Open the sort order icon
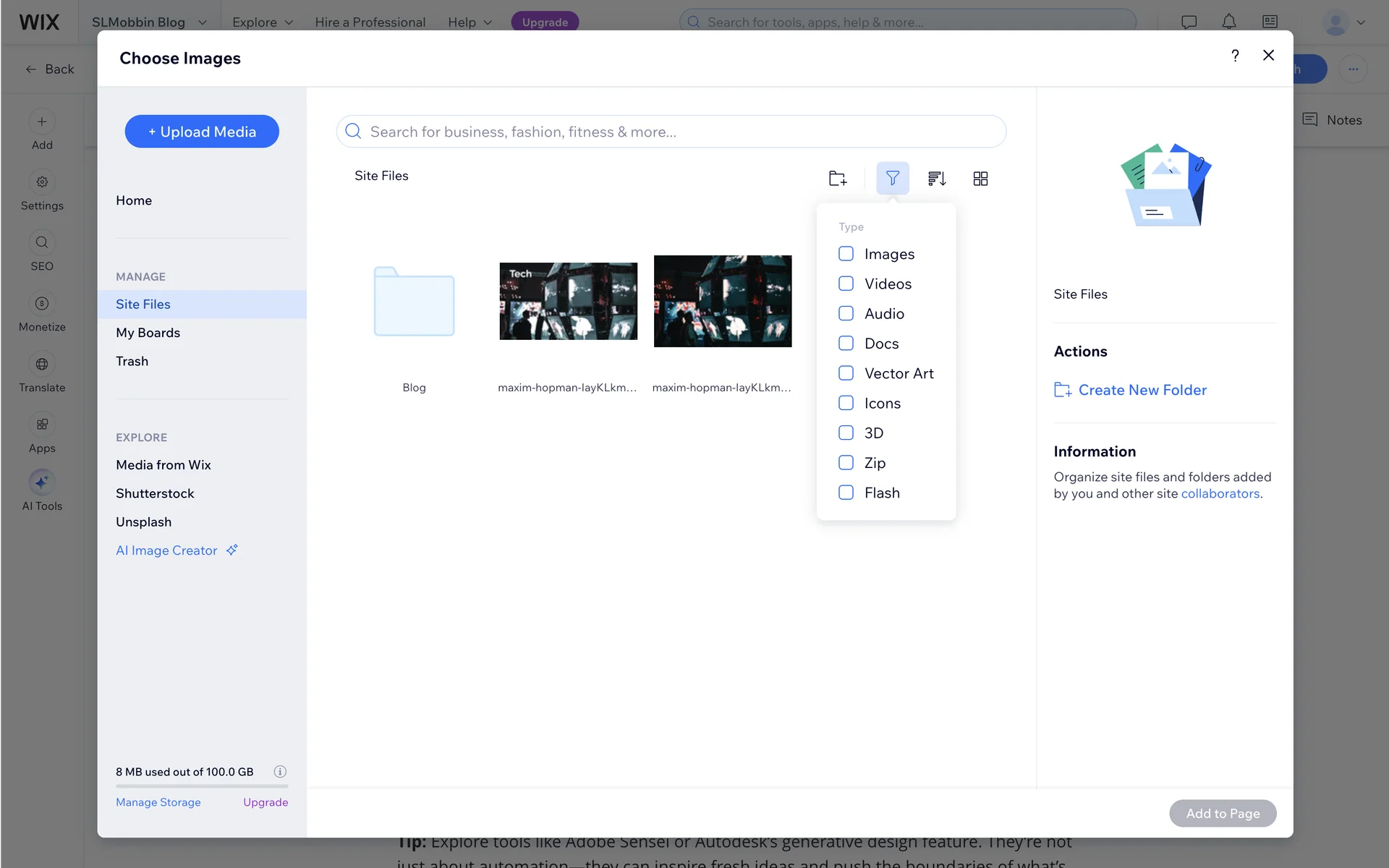 (937, 178)
